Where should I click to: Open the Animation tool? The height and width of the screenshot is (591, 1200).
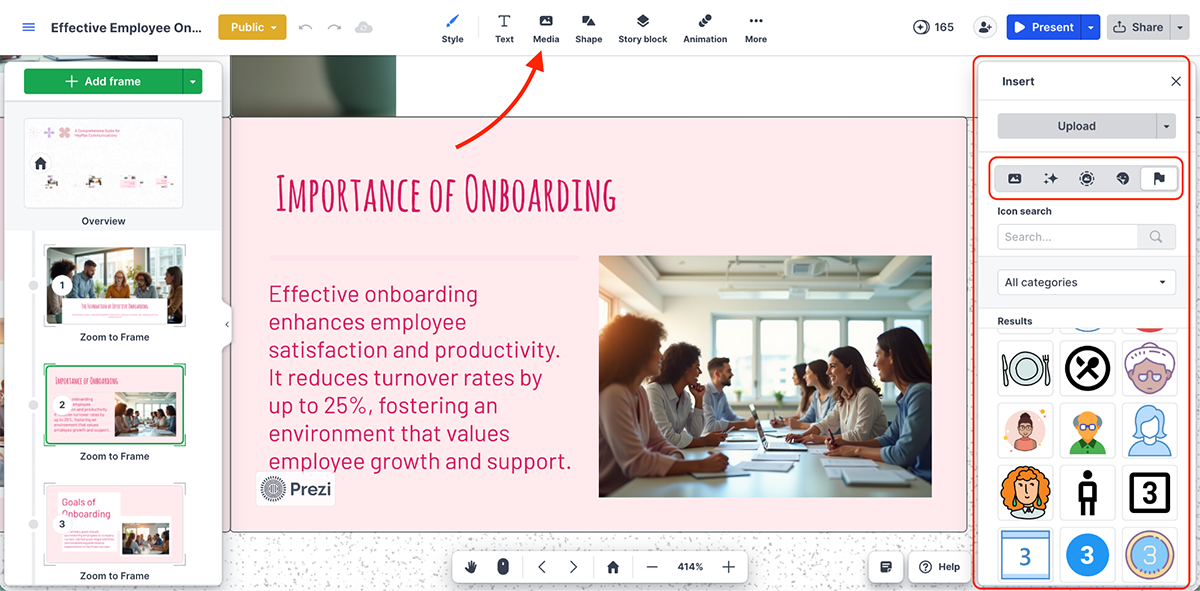pos(705,27)
